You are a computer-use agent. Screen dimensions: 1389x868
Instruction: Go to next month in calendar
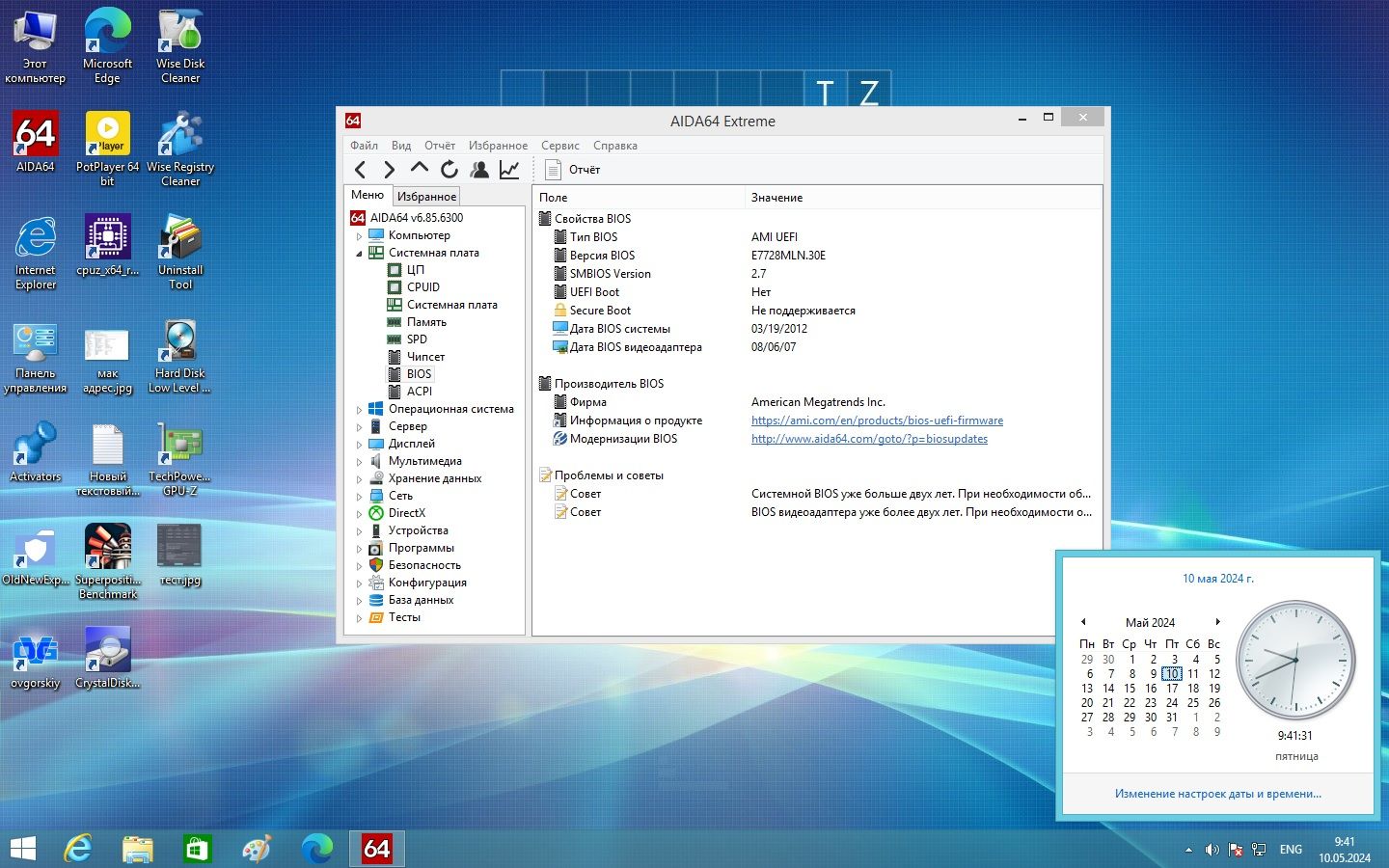1218,622
